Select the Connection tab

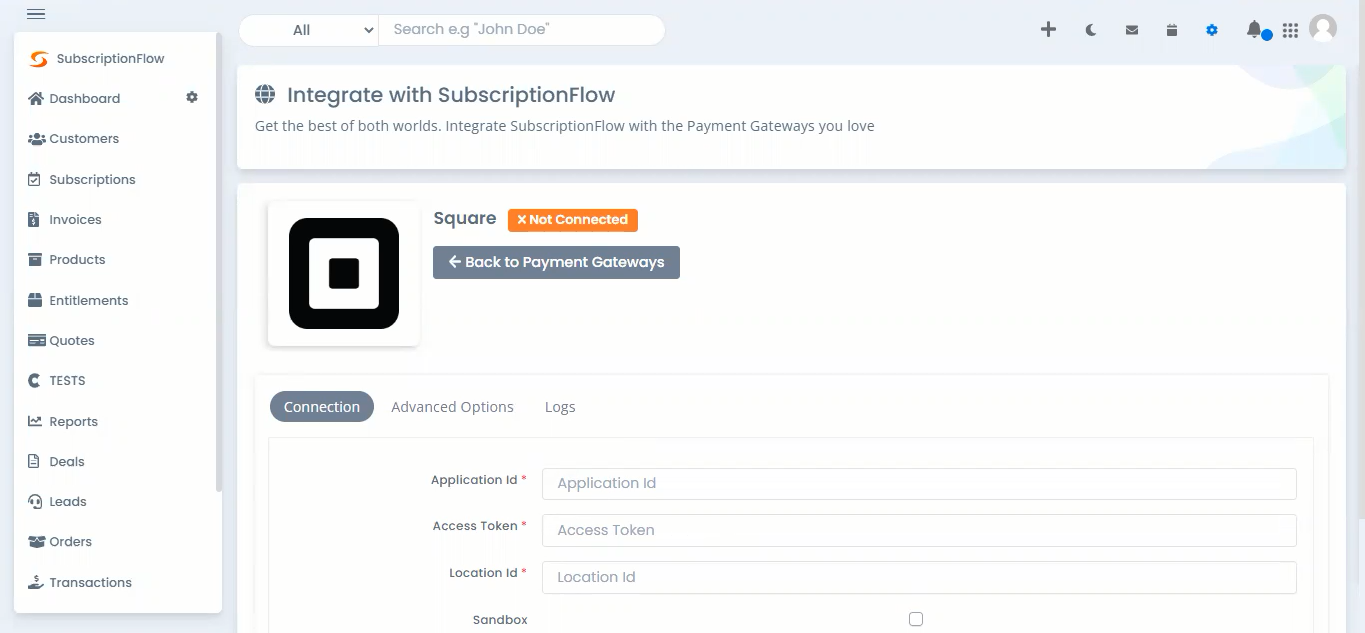pos(322,407)
